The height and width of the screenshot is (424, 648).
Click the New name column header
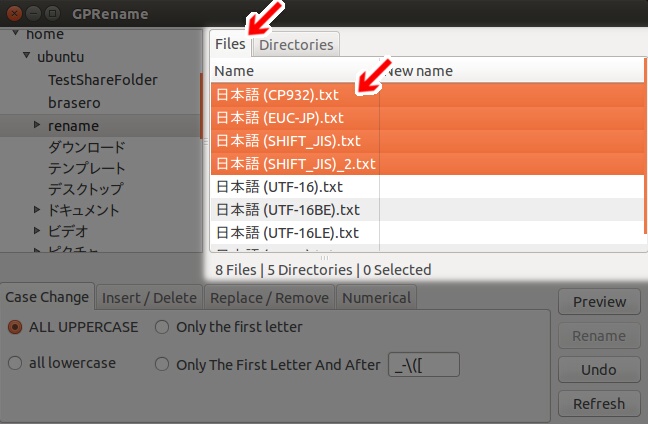pyautogui.click(x=512, y=71)
